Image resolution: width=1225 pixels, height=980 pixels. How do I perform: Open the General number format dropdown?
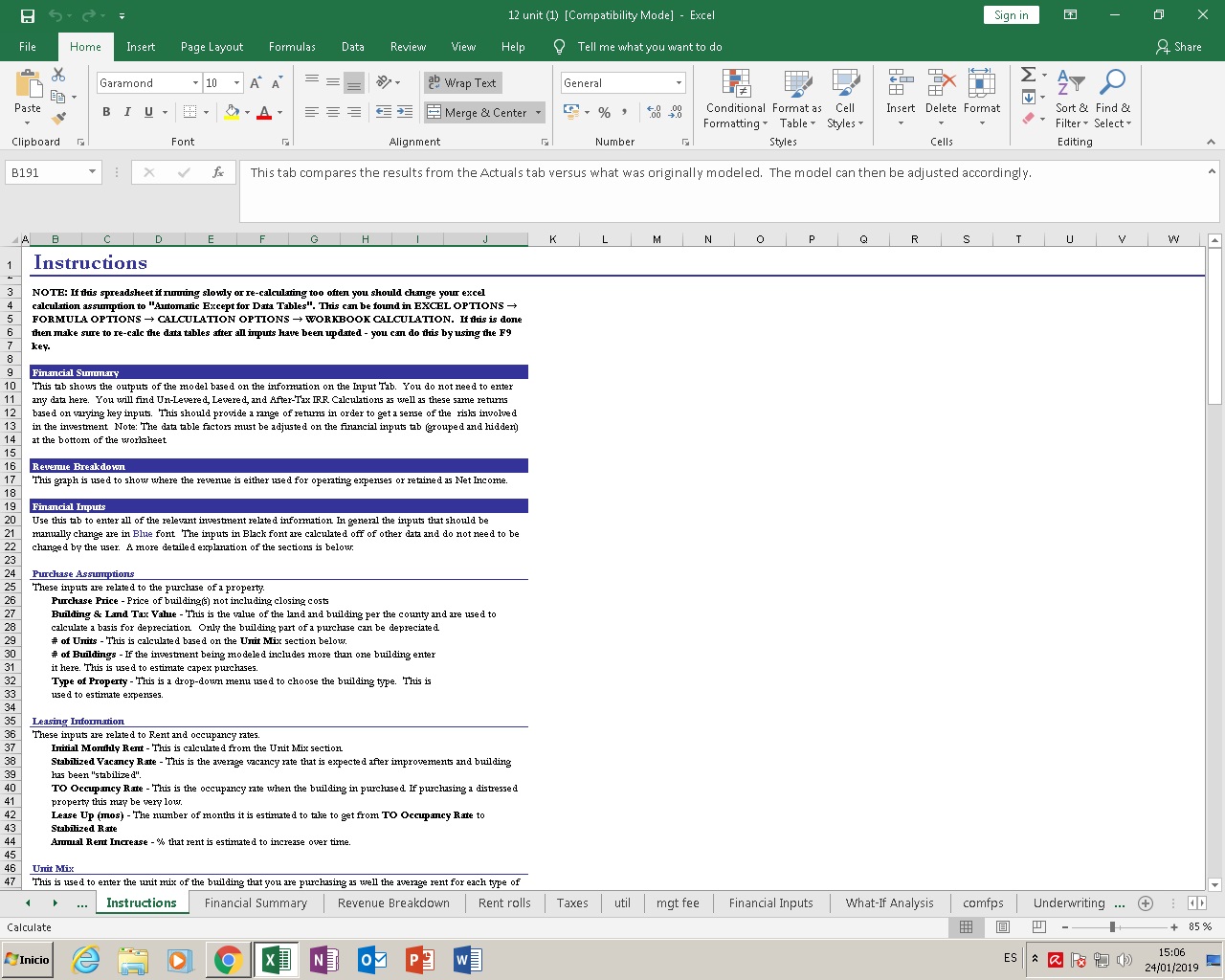[x=678, y=82]
